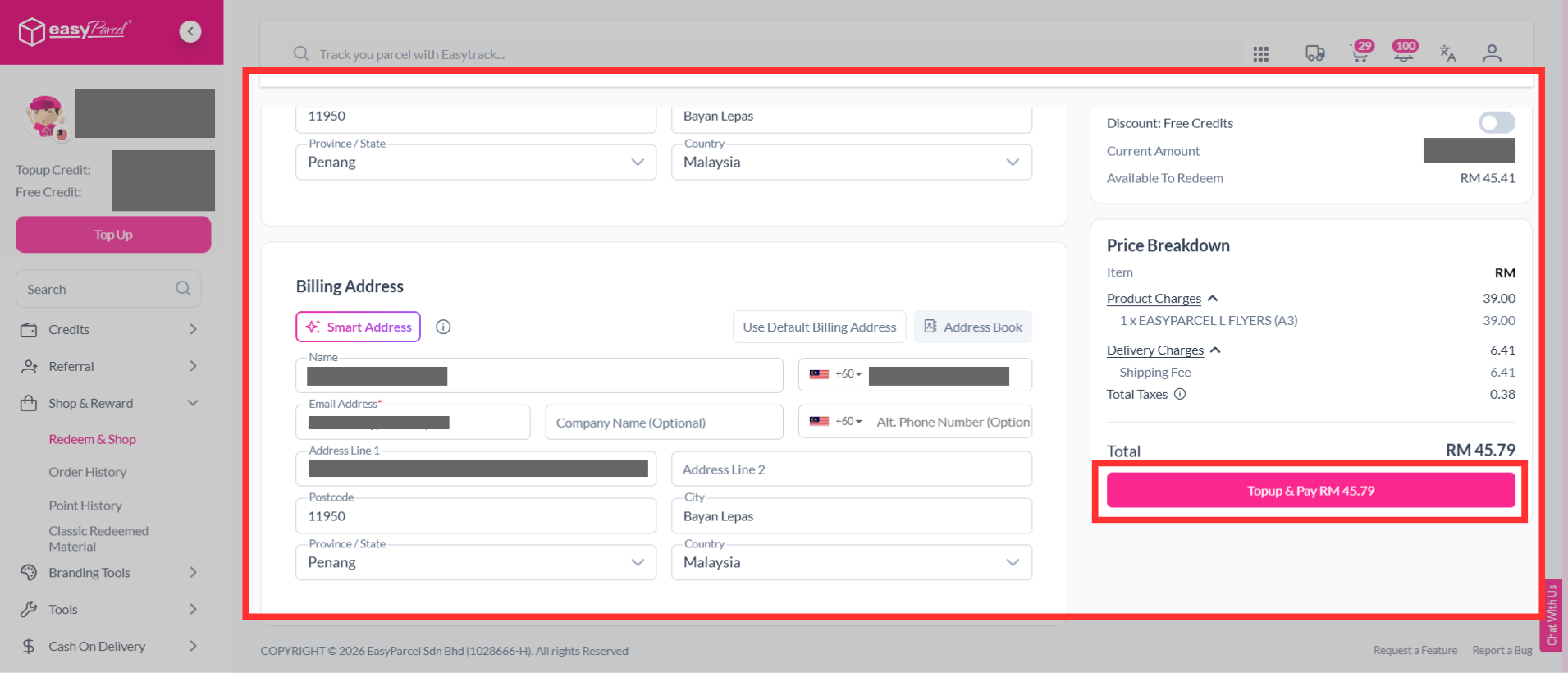Image resolution: width=1568 pixels, height=673 pixels.
Task: Click the Shop & Reward bag icon
Action: tap(29, 403)
